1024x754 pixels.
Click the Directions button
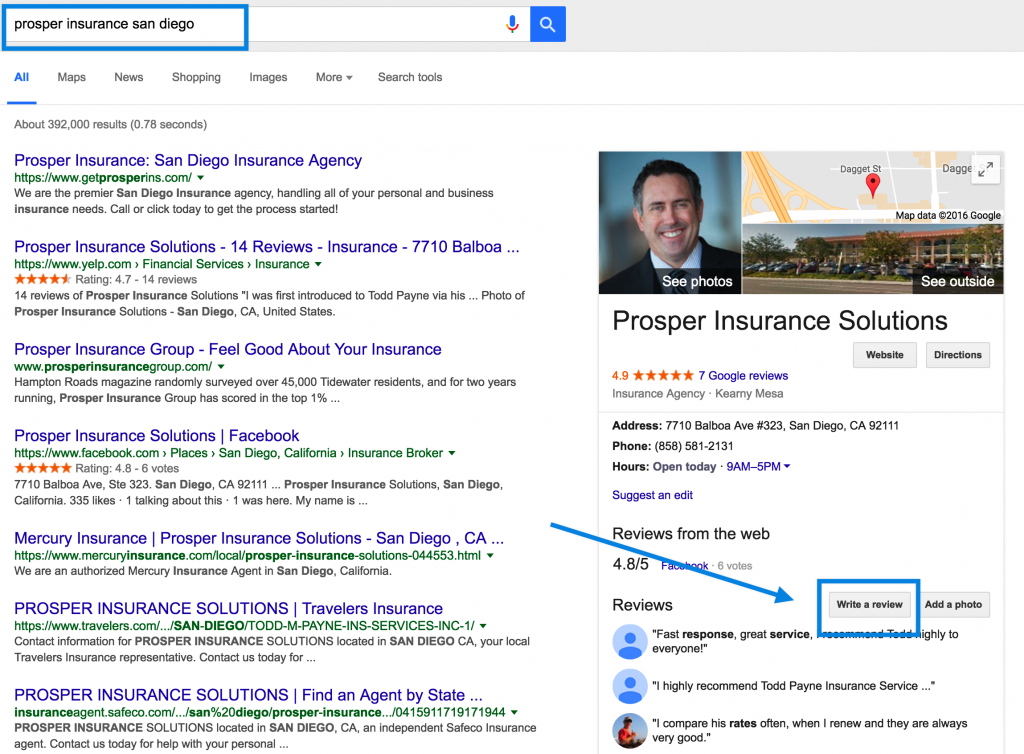(x=957, y=355)
